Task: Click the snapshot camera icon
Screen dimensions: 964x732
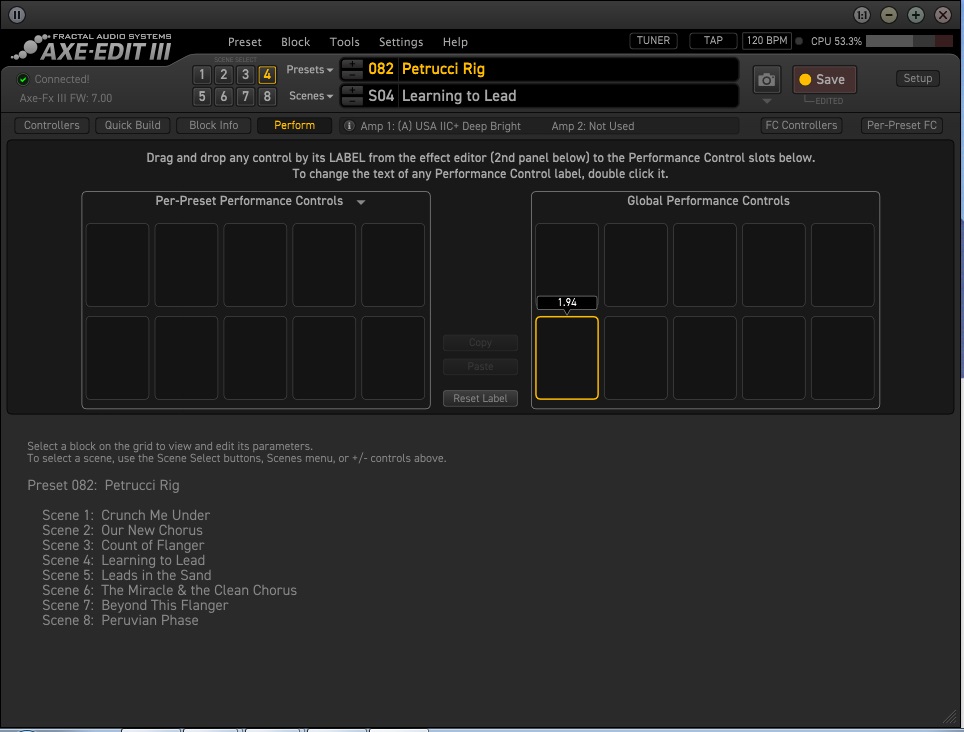Action: point(767,80)
